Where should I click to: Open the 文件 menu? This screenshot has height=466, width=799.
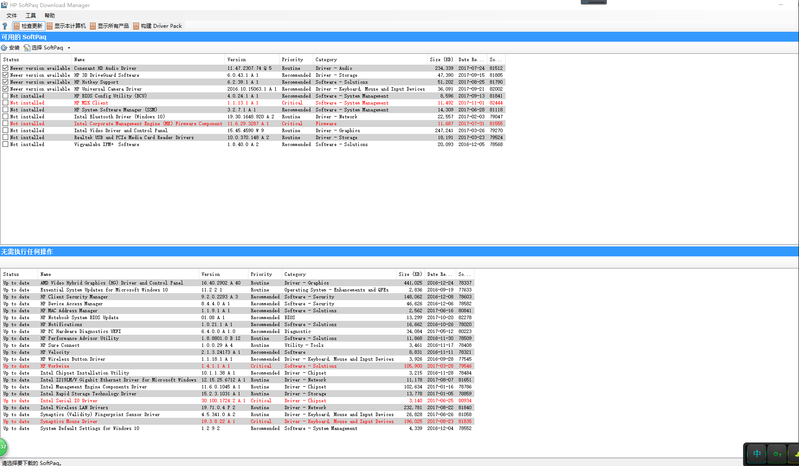tap(12, 16)
